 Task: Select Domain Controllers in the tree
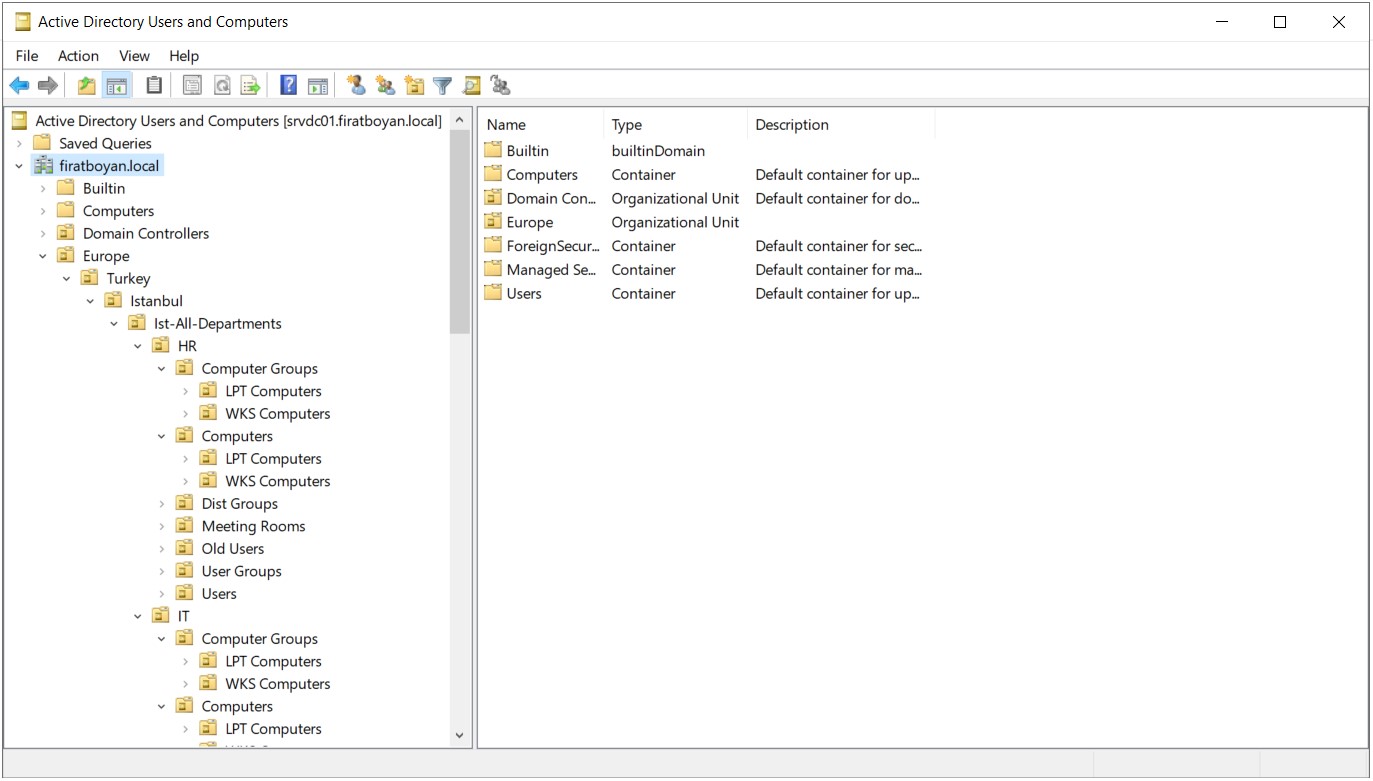(x=146, y=233)
